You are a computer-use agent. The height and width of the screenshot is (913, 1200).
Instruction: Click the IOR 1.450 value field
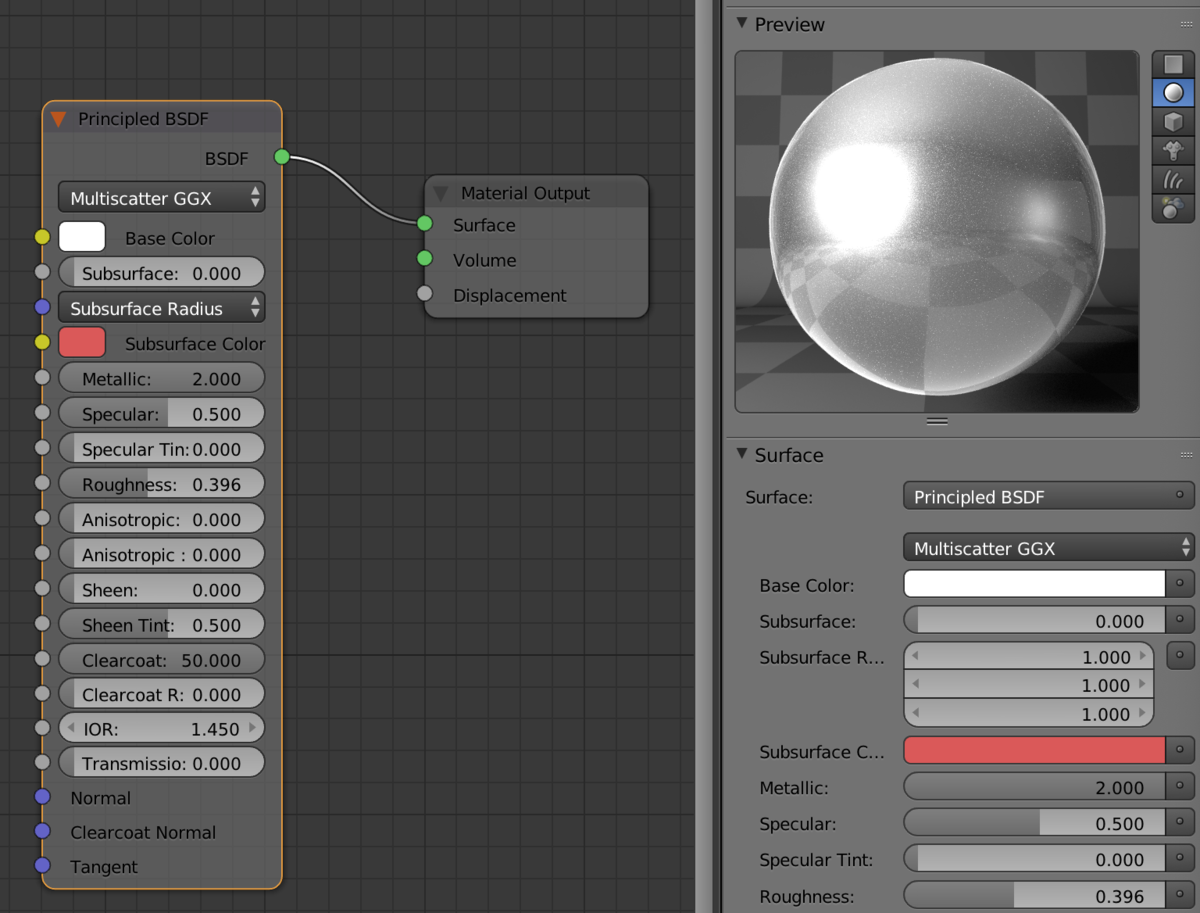tap(161, 728)
